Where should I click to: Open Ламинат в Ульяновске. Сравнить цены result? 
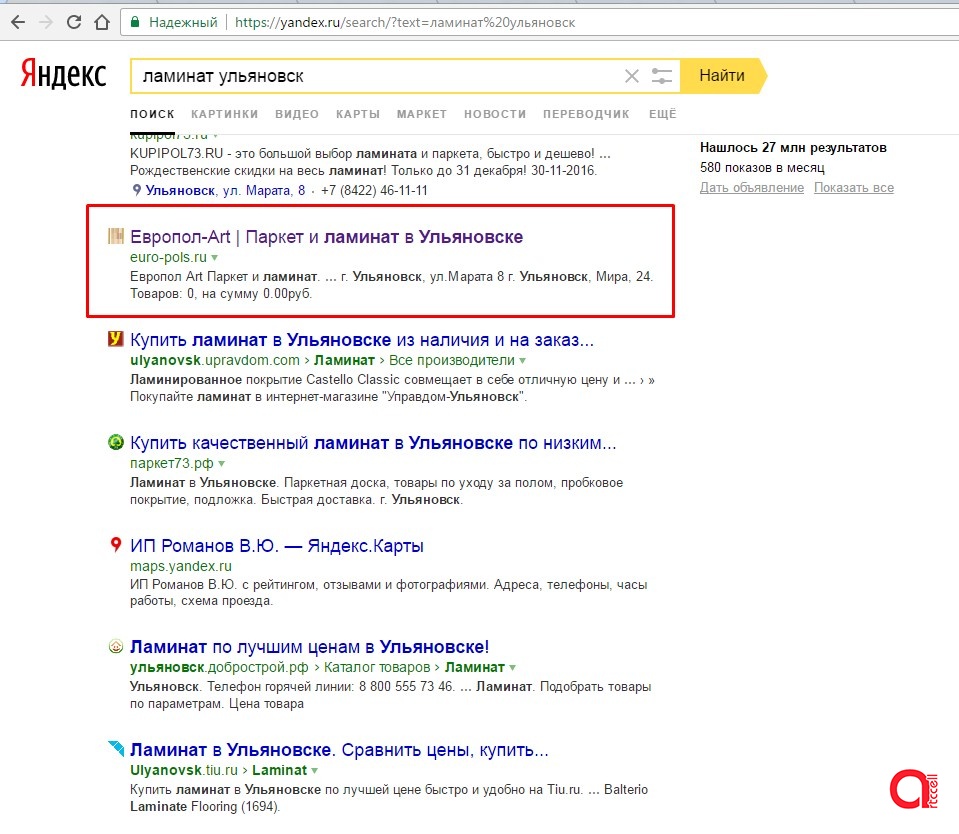click(339, 750)
